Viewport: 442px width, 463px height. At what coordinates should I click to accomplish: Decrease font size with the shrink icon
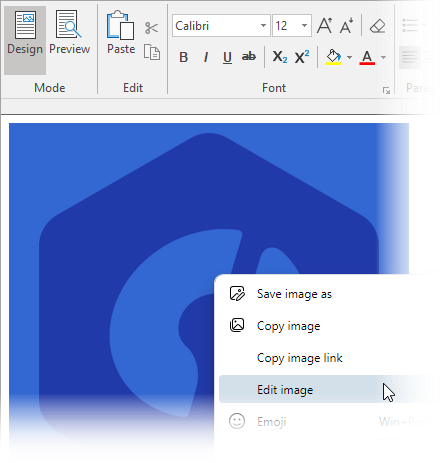[346, 26]
